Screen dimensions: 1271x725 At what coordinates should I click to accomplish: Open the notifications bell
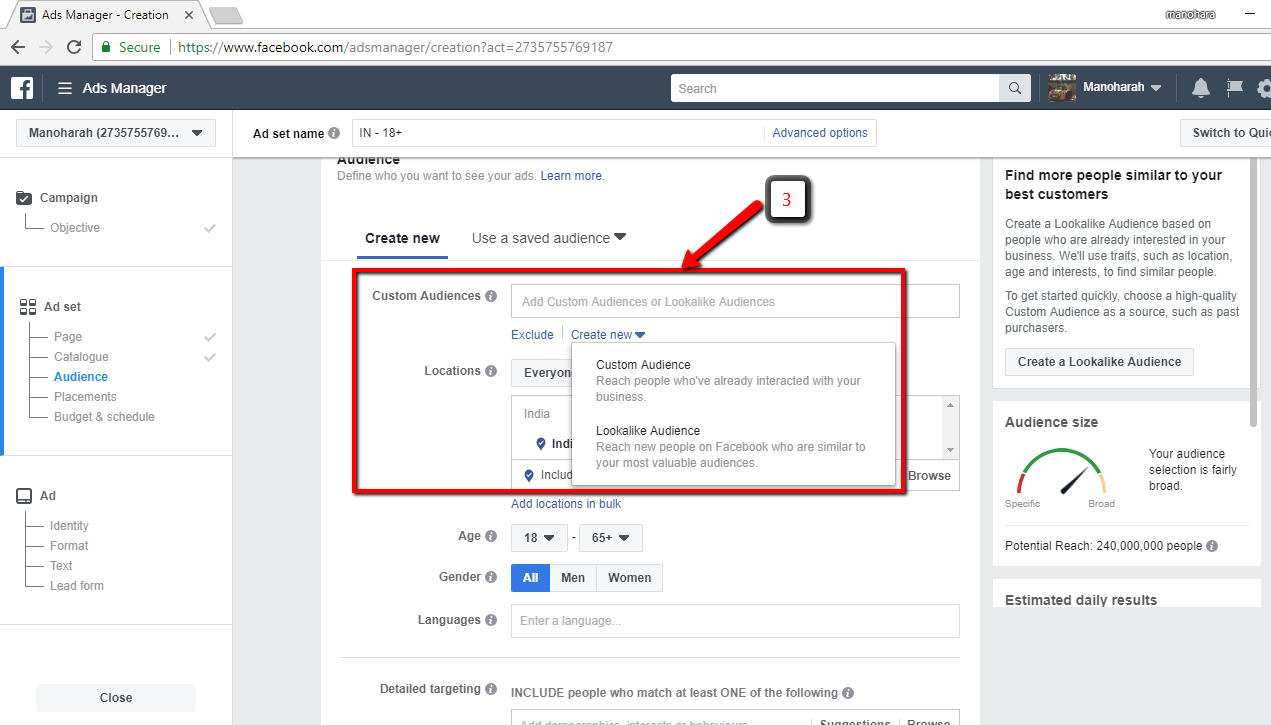click(x=1201, y=88)
